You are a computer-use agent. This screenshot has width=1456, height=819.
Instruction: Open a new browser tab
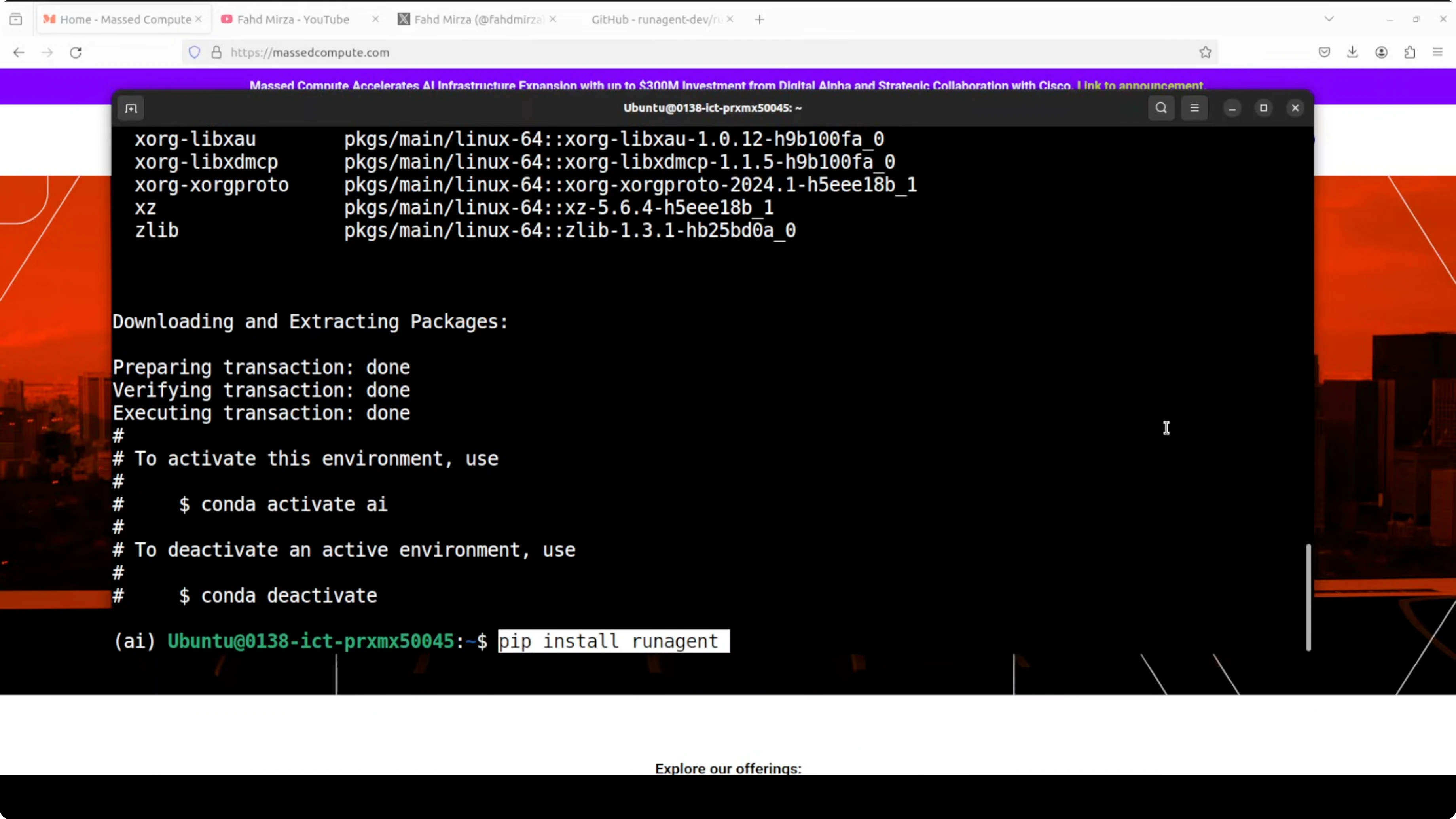760,19
